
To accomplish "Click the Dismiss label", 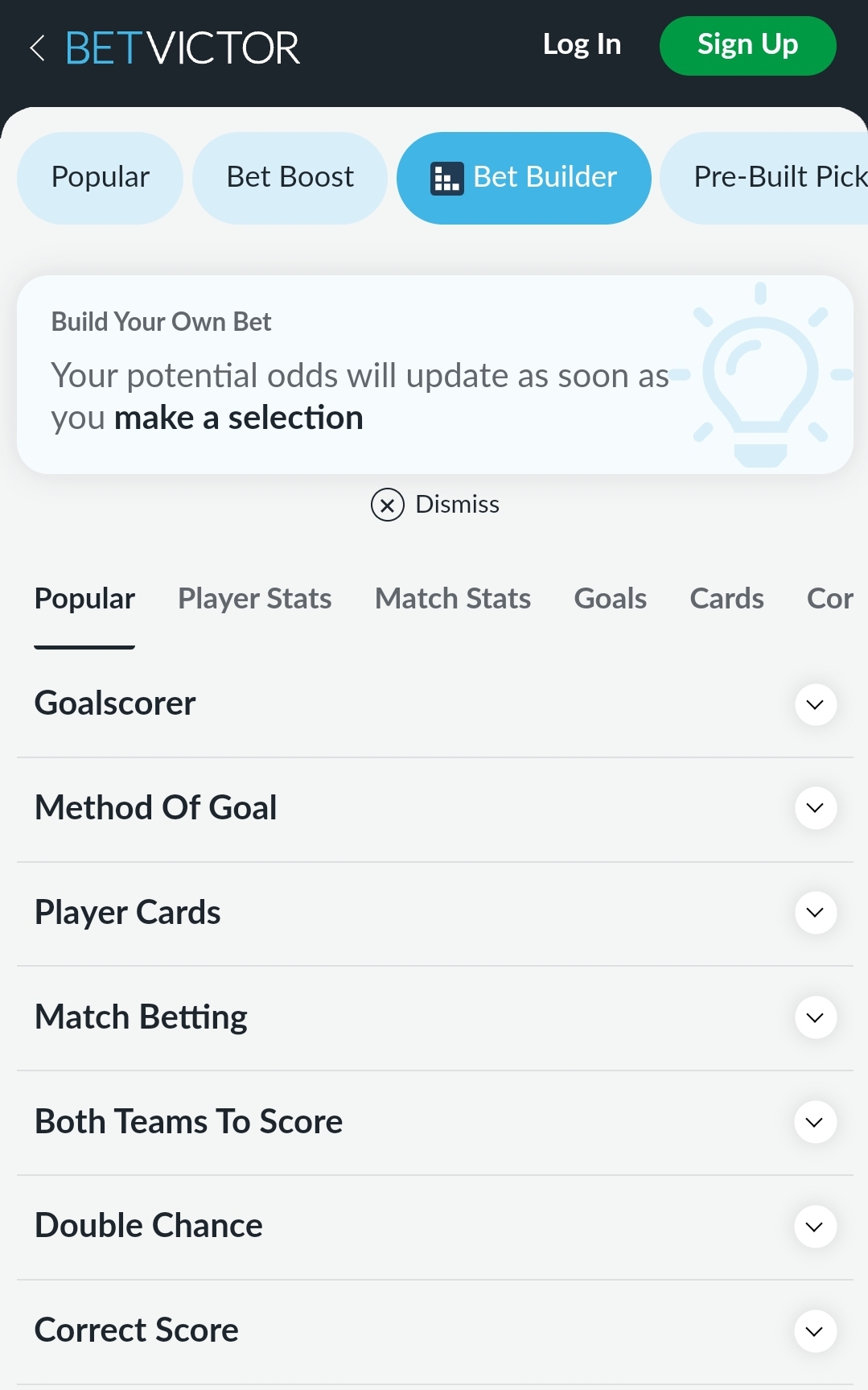I will pyautogui.click(x=456, y=505).
